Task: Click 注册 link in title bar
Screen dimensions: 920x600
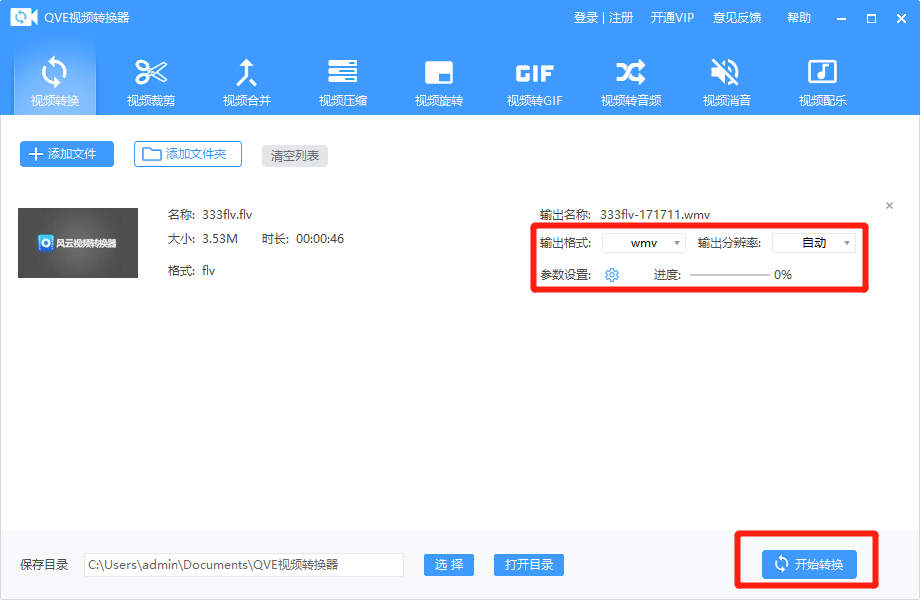Action: pyautogui.click(x=621, y=18)
